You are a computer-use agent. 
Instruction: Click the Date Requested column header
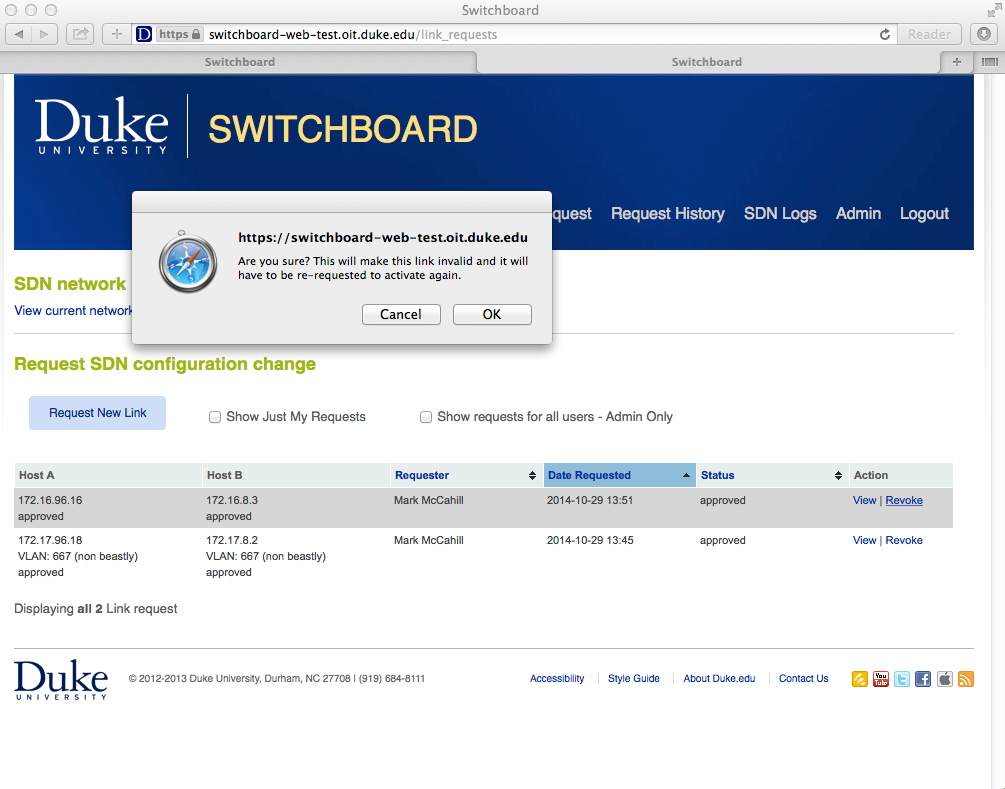[619, 475]
